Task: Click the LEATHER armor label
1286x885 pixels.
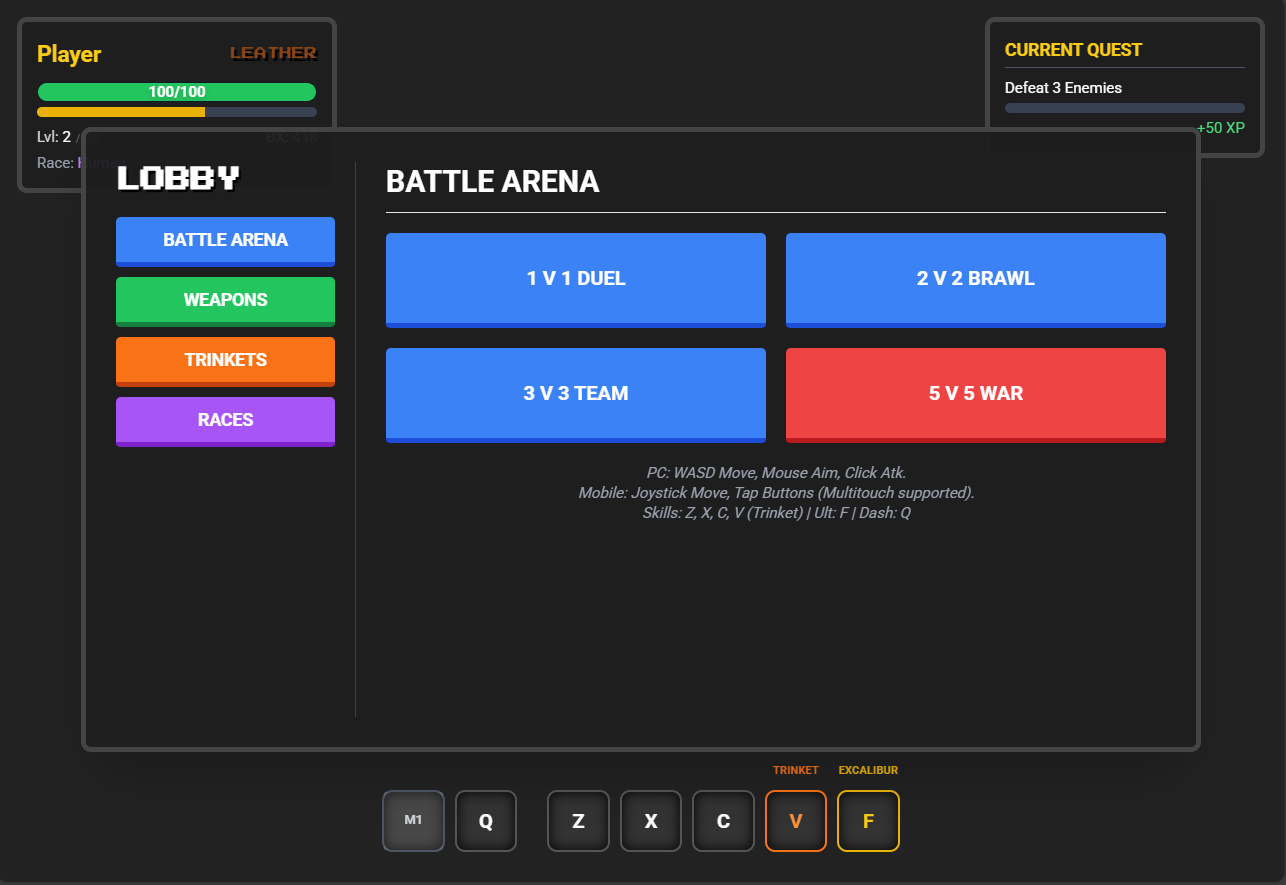Action: pyautogui.click(x=273, y=53)
